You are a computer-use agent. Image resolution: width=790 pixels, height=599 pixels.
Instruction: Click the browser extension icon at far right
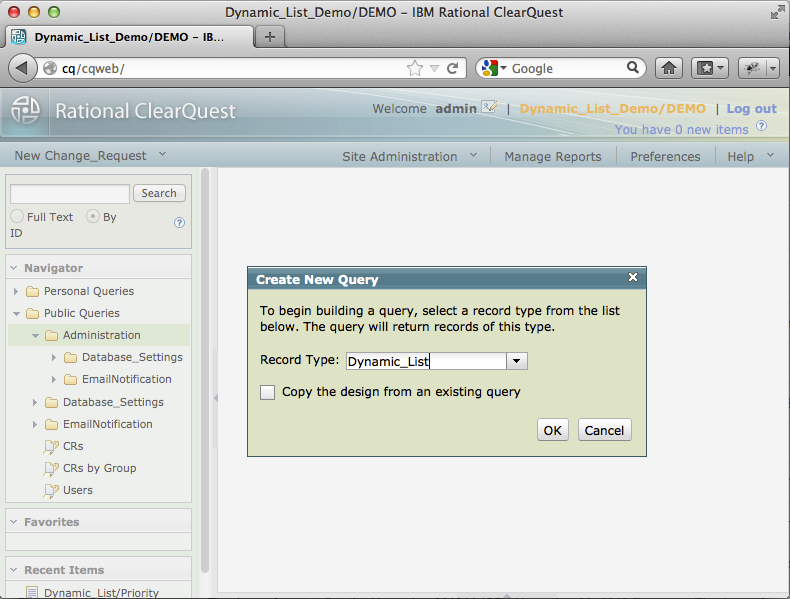(752, 68)
